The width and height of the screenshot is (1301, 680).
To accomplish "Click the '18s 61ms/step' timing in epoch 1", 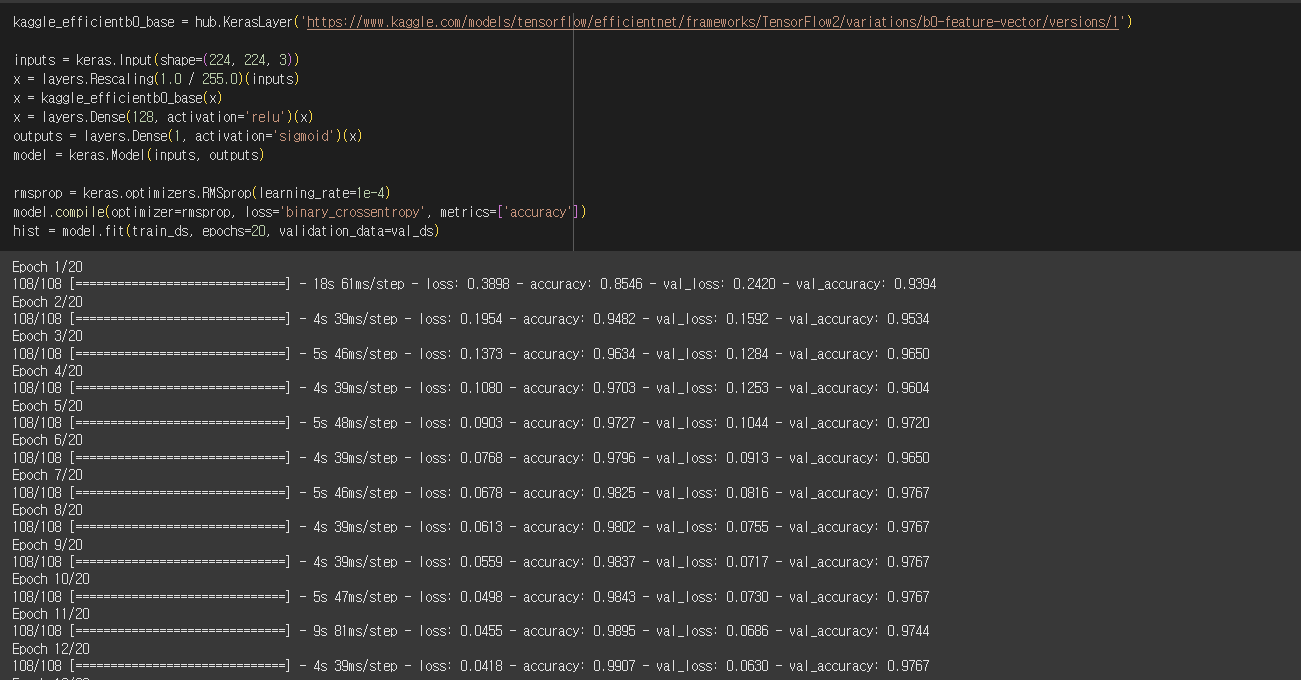I will (x=358, y=284).
